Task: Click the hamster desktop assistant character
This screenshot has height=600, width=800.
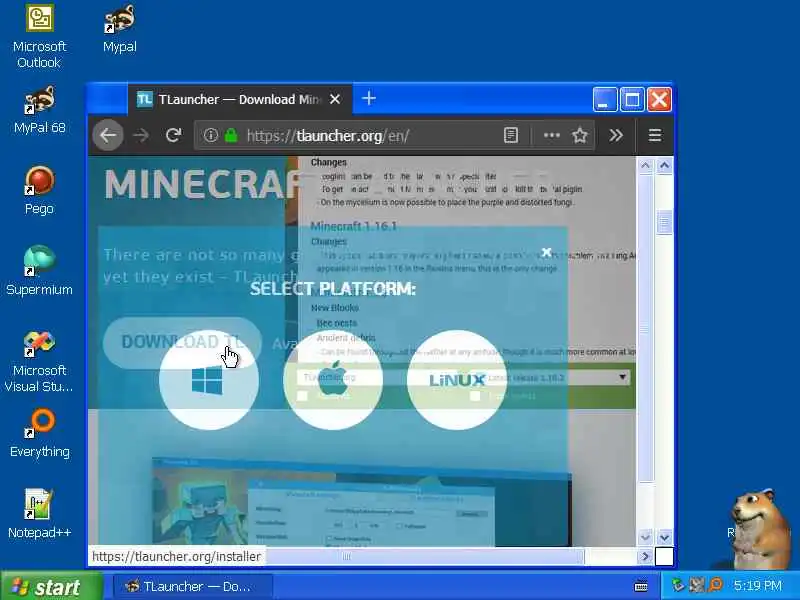Action: click(759, 528)
